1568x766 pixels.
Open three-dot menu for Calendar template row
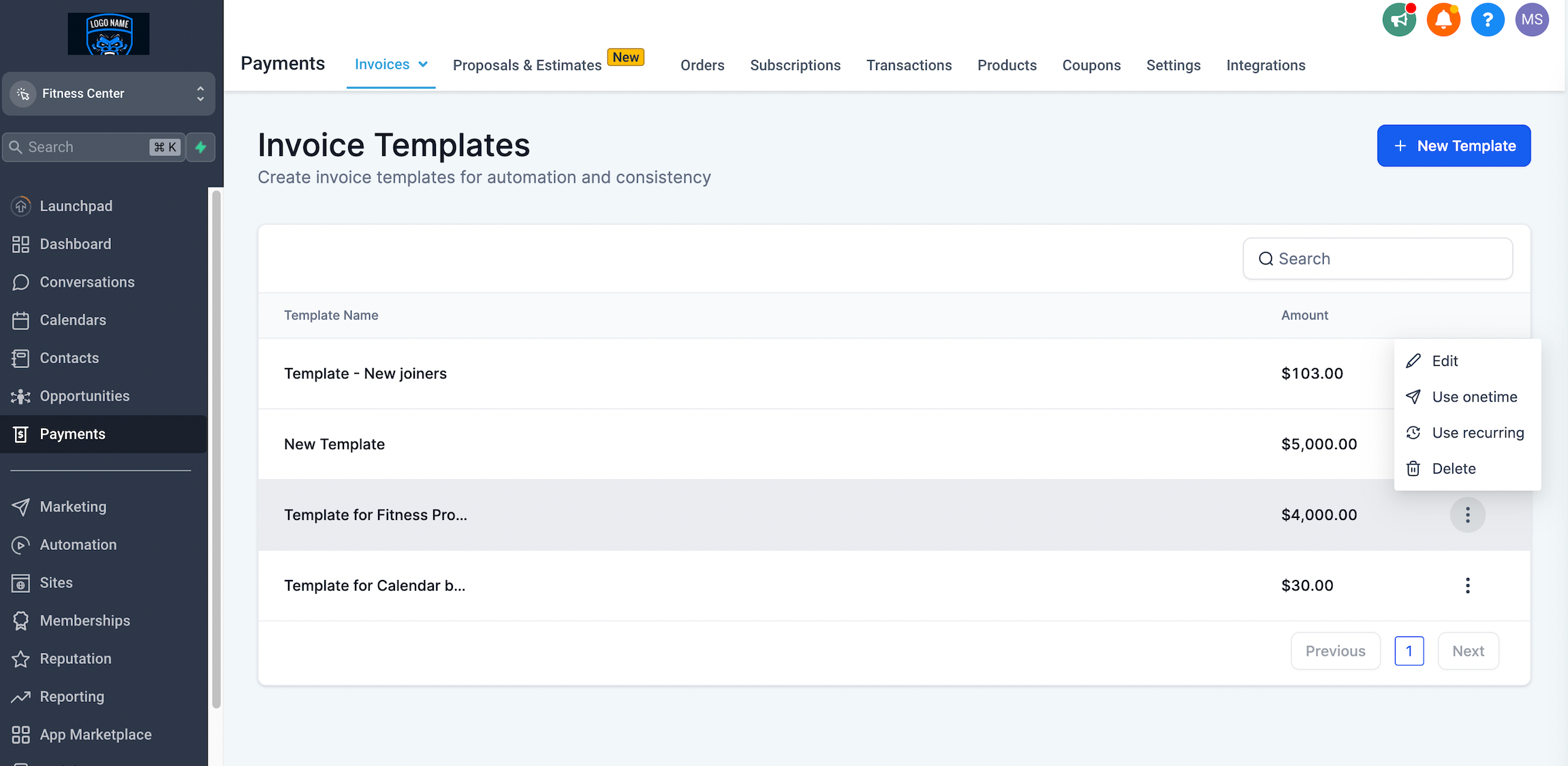[x=1467, y=585]
